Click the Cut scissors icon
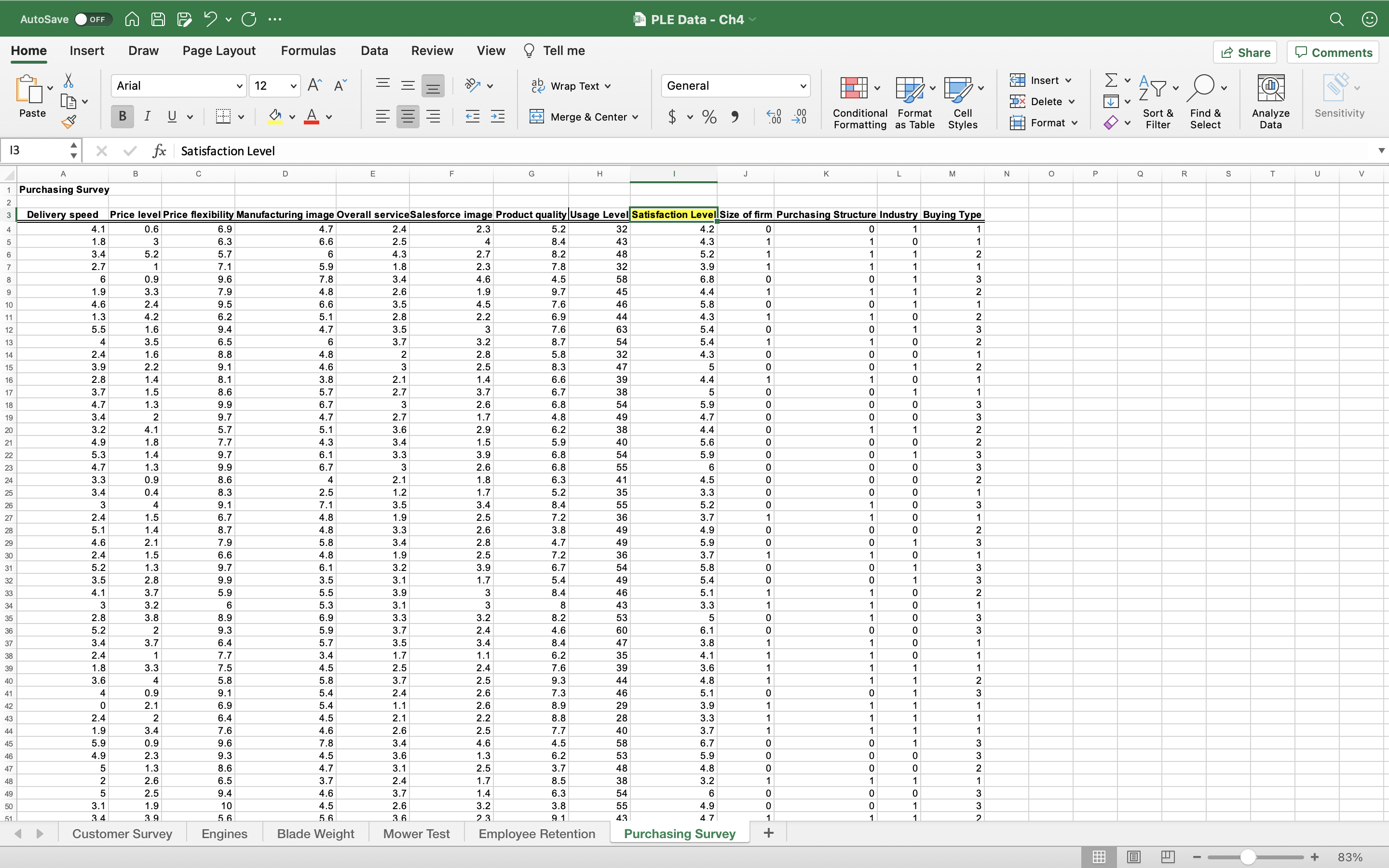1389x868 pixels. coord(68,81)
